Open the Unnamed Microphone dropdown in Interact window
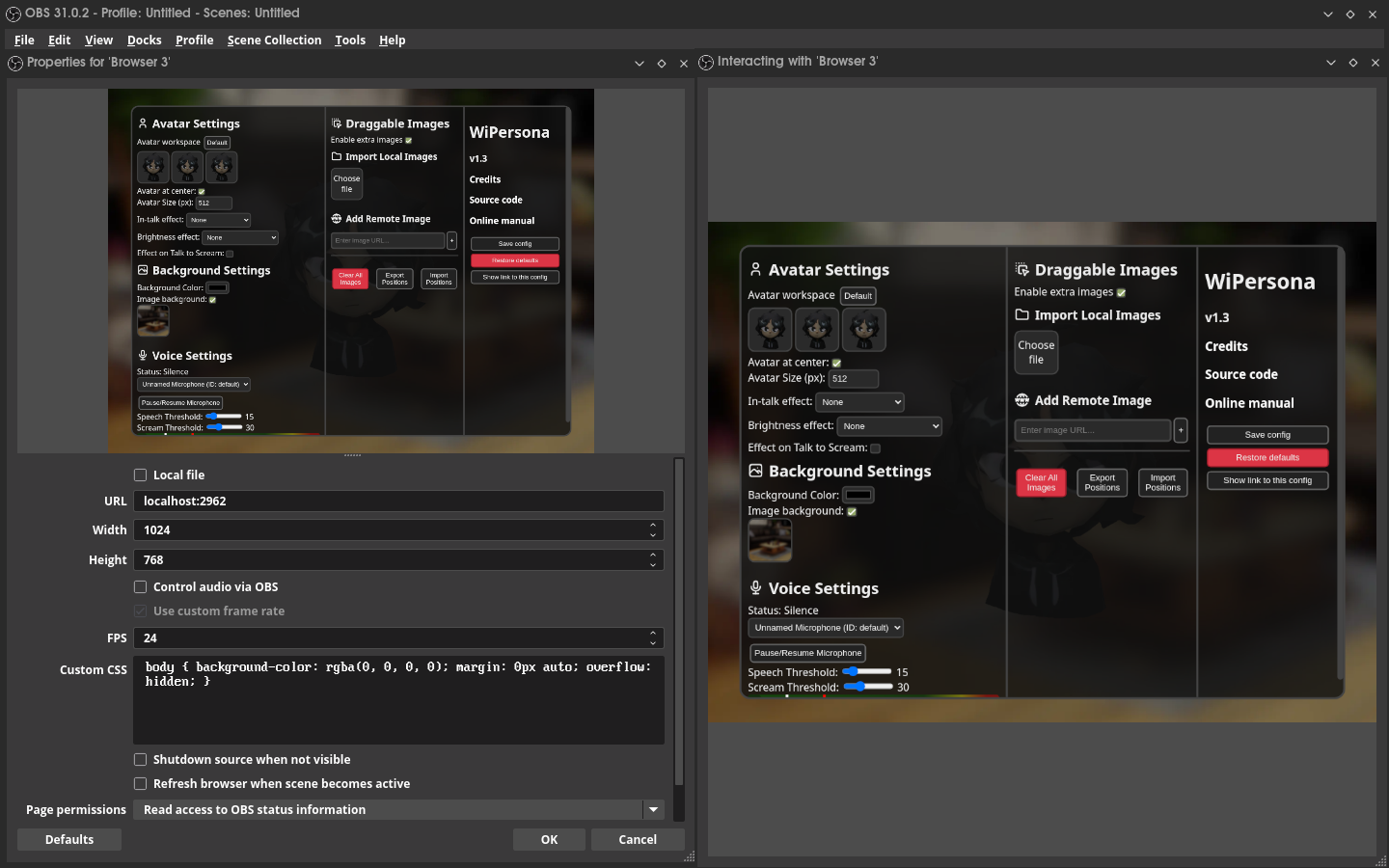The height and width of the screenshot is (868, 1389). click(826, 628)
